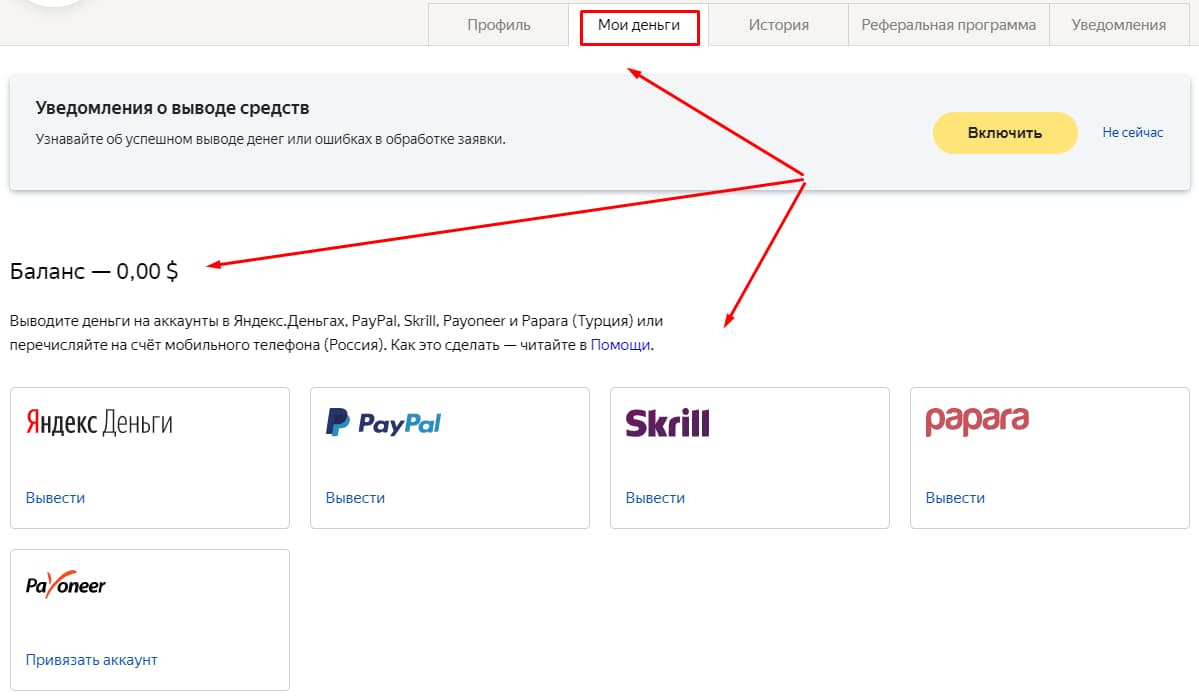Screen dimensions: 1199x700
Task: Click the Papara logo
Action: point(977,420)
